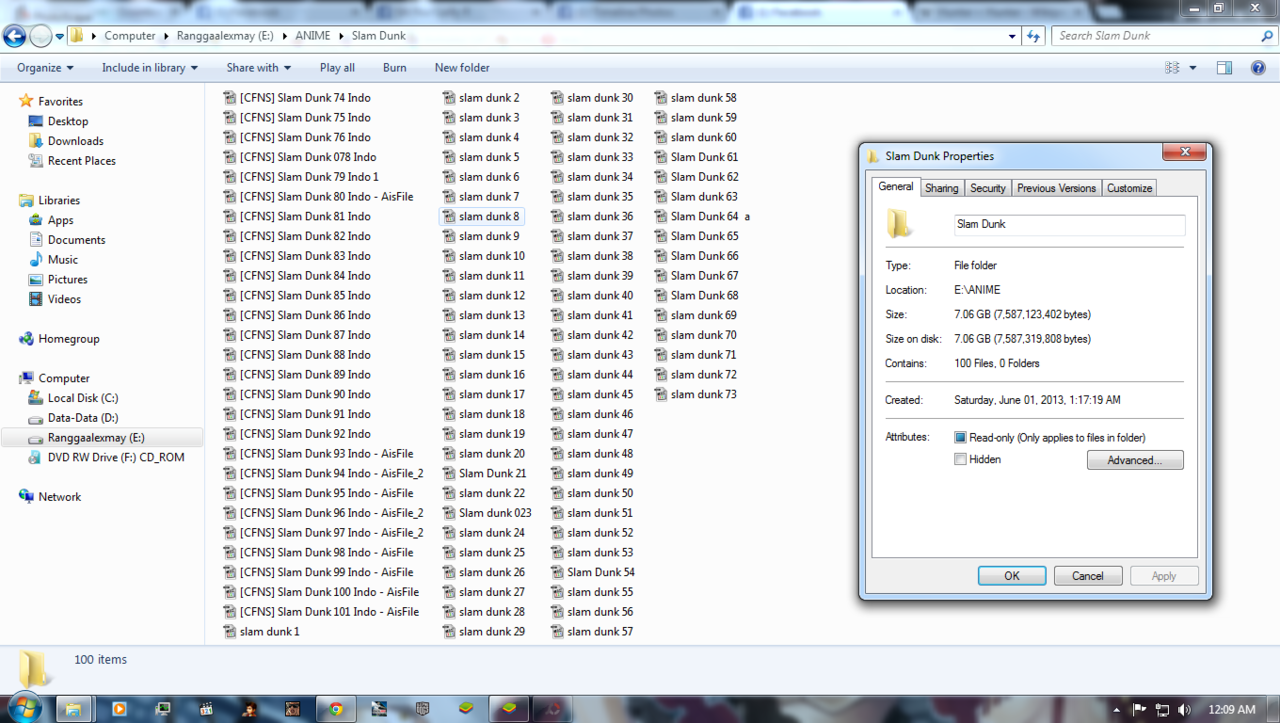The width and height of the screenshot is (1280, 723).
Task: Select the General tab in Properties
Action: (896, 187)
